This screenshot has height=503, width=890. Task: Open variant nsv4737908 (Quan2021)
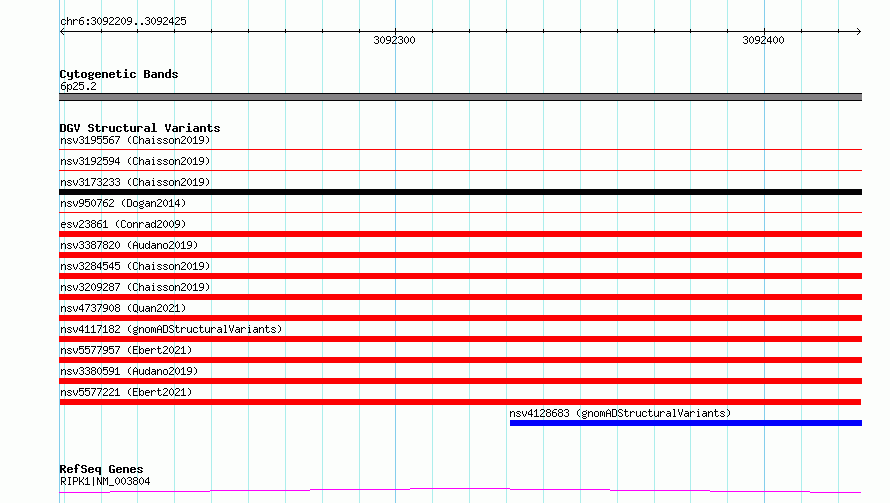(123, 308)
